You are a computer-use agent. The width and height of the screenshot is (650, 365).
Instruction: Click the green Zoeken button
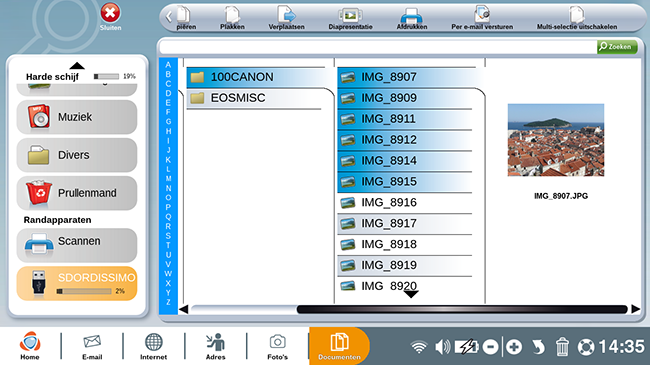point(617,46)
